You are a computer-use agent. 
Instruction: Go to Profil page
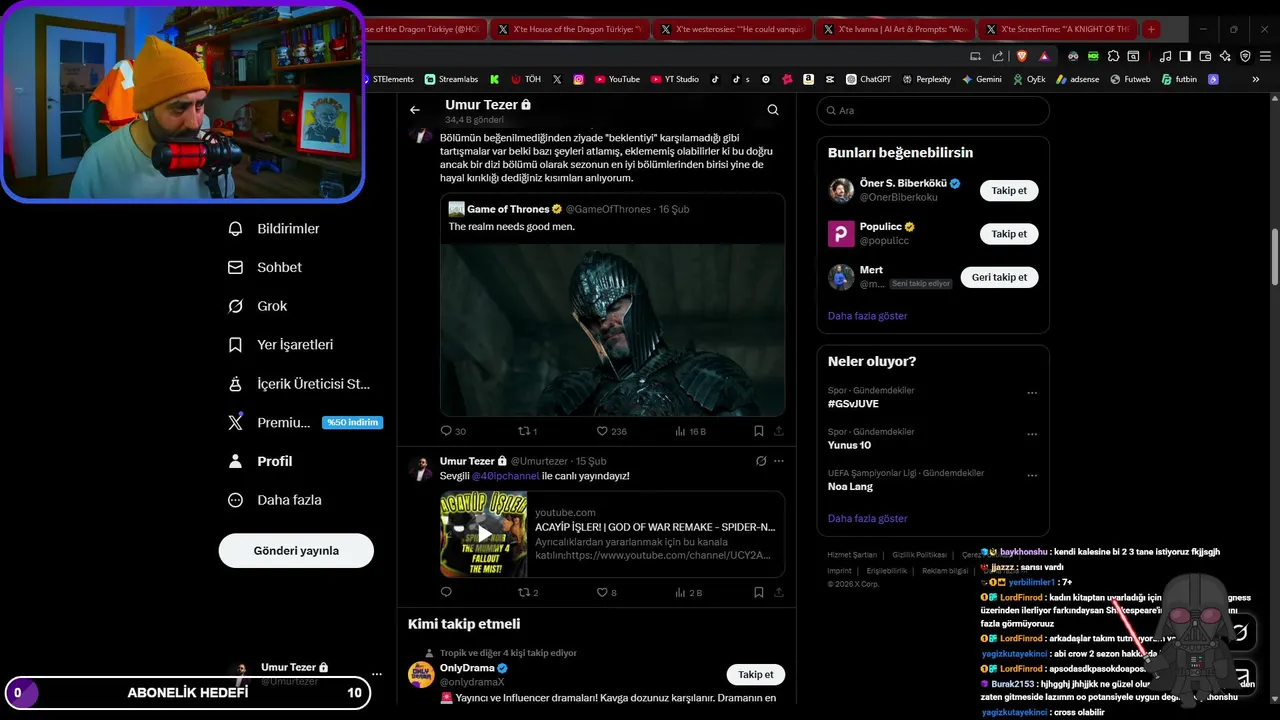coord(260,461)
